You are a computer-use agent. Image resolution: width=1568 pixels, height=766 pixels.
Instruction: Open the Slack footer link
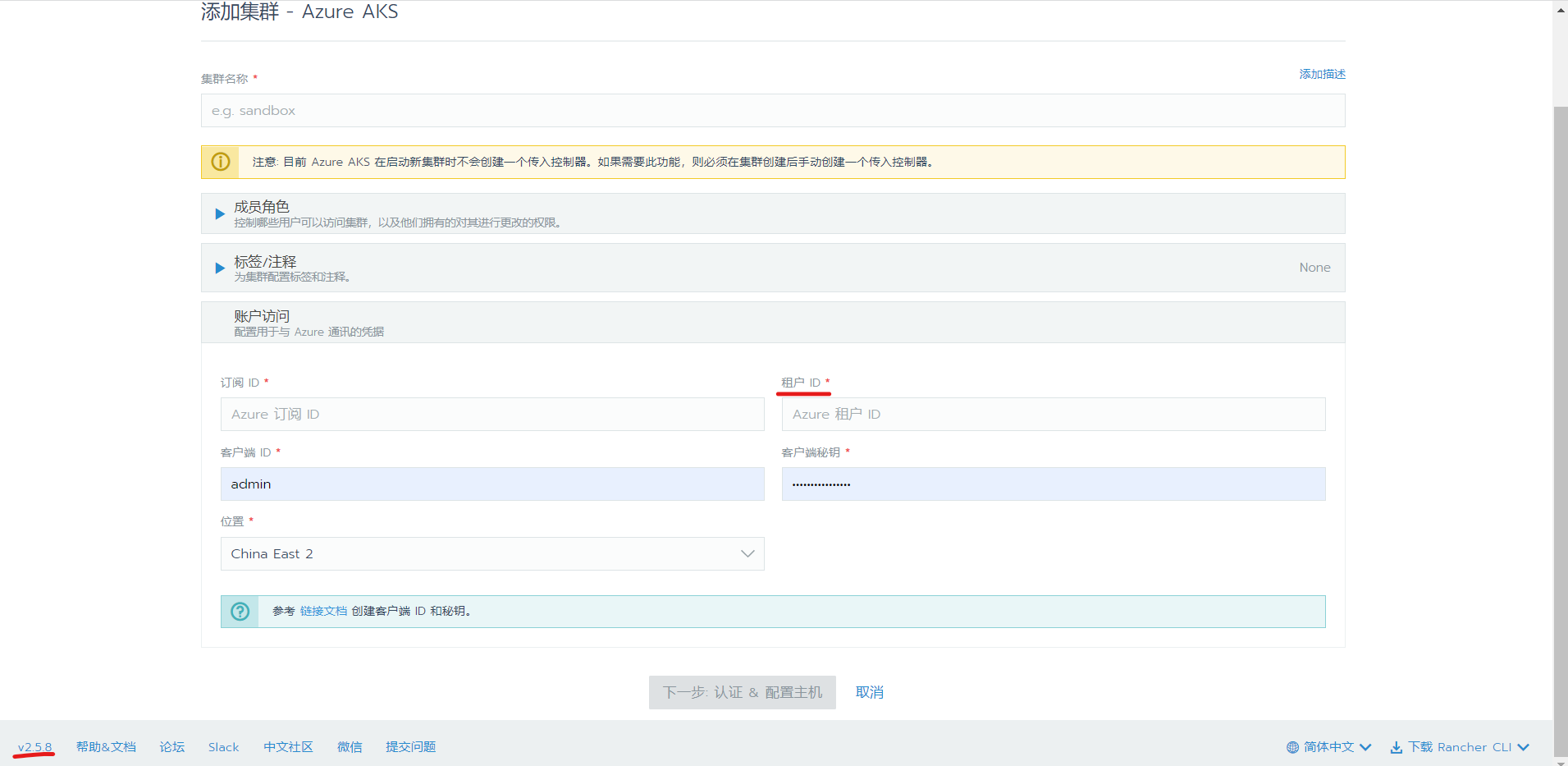pos(223,747)
